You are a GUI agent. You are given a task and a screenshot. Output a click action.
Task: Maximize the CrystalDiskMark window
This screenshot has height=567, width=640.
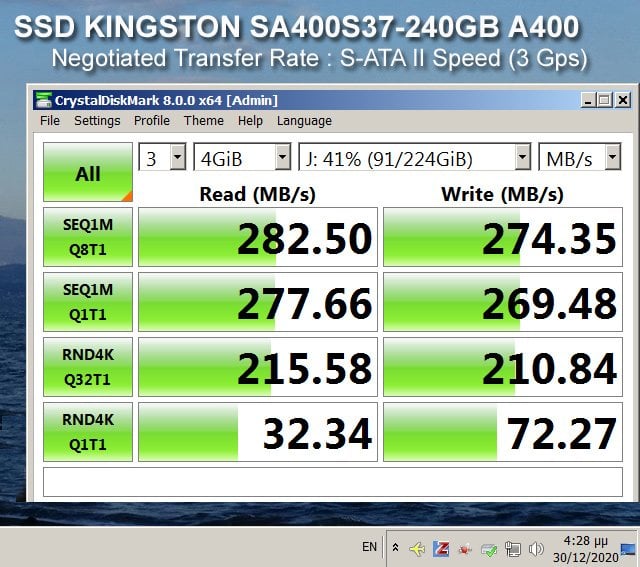coord(604,100)
